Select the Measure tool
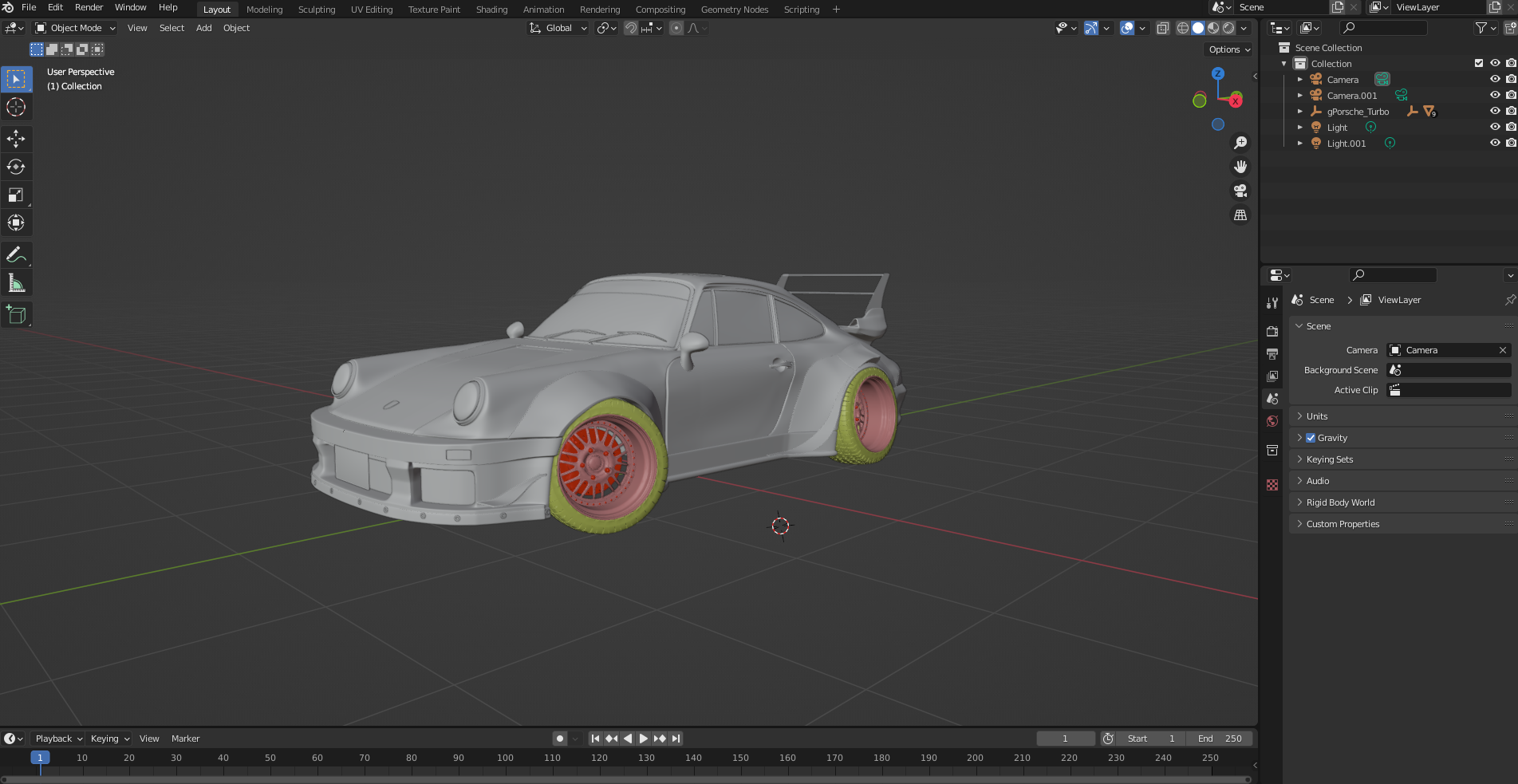Viewport: 1518px width, 784px height. (16, 282)
